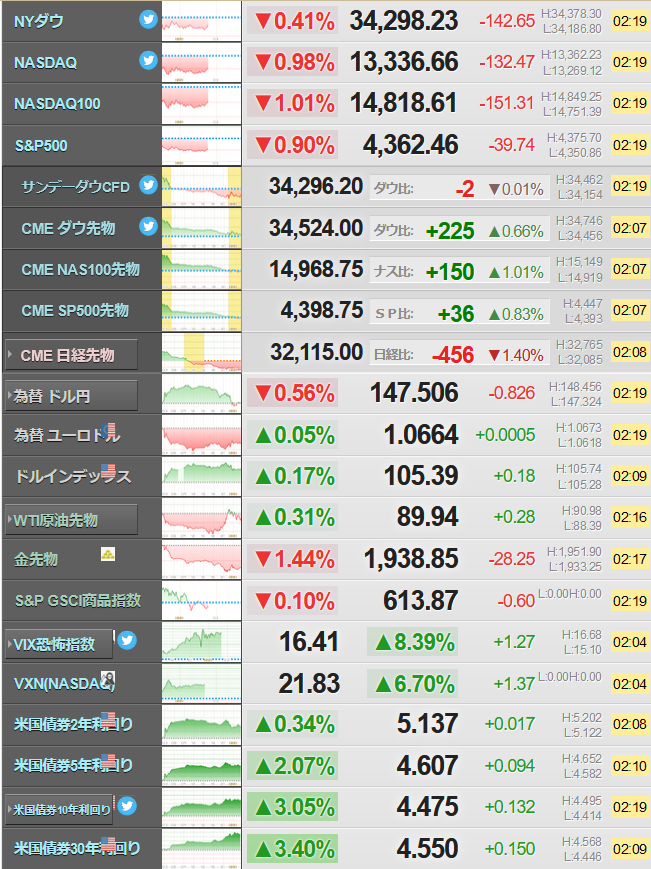Open the VIX恐怖指数 mini chart
This screenshot has width=651, height=869.
202,642
